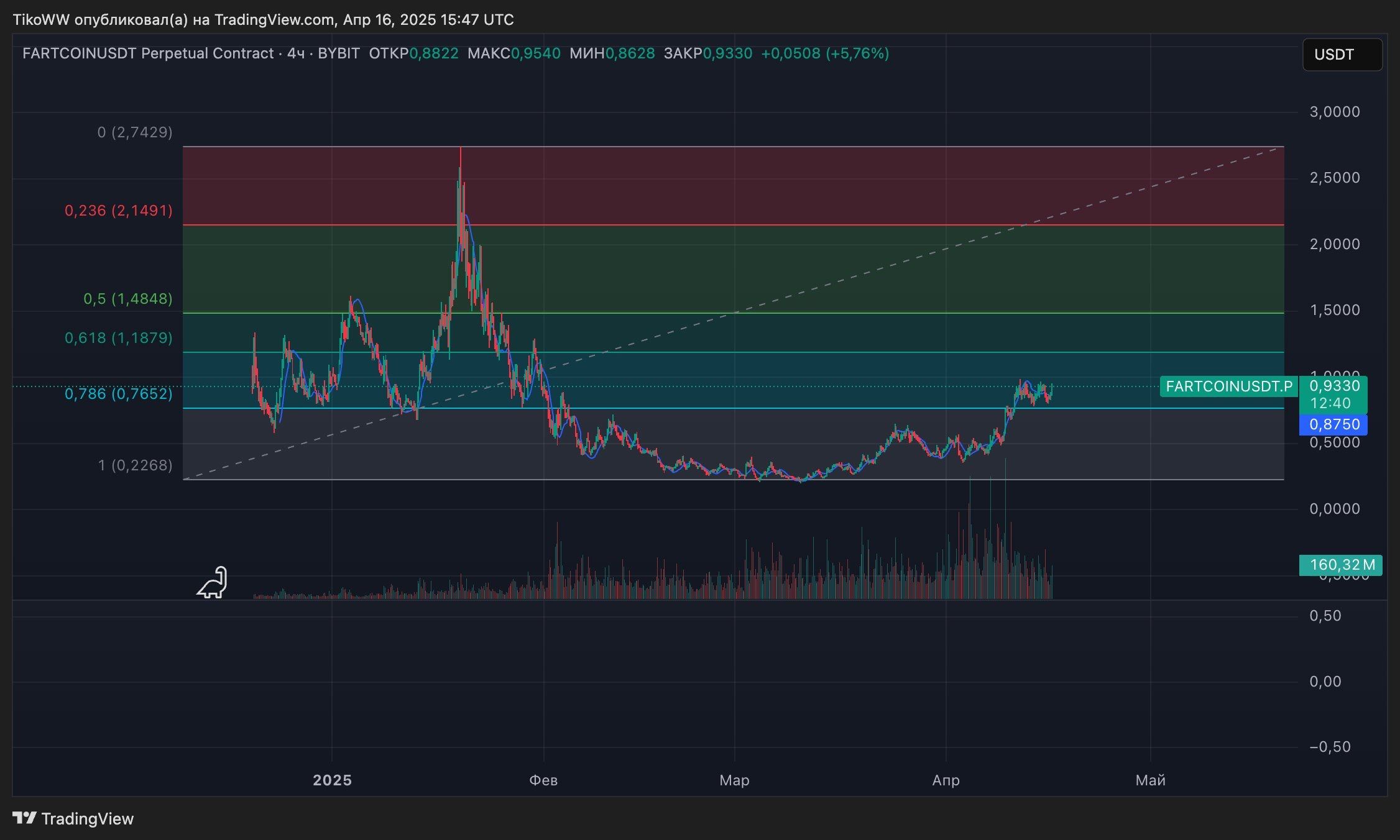This screenshot has height=840, width=1400.
Task: Click the Апр month on time axis
Action: [x=946, y=780]
